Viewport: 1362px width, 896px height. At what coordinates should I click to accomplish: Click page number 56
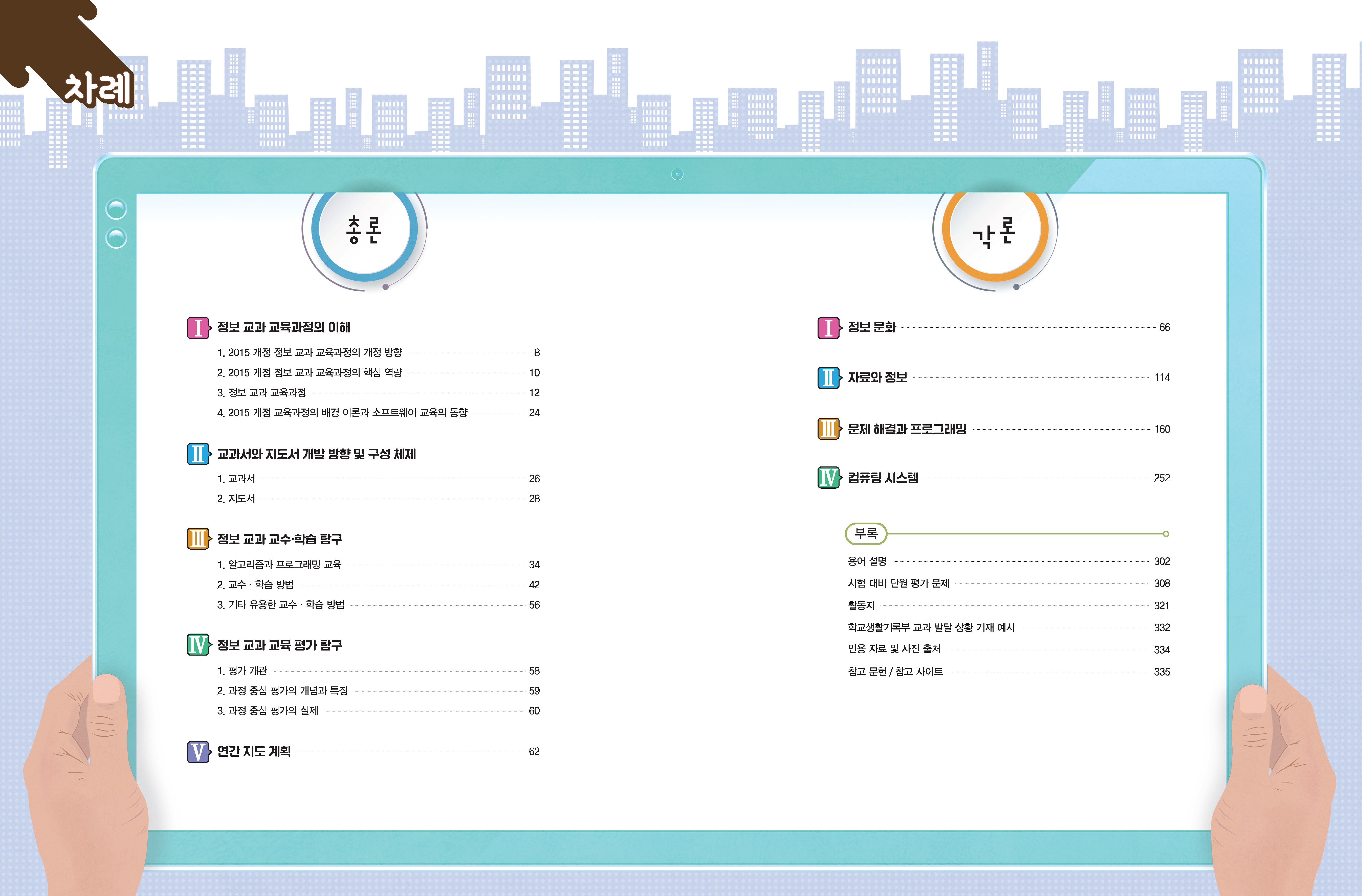tap(535, 605)
